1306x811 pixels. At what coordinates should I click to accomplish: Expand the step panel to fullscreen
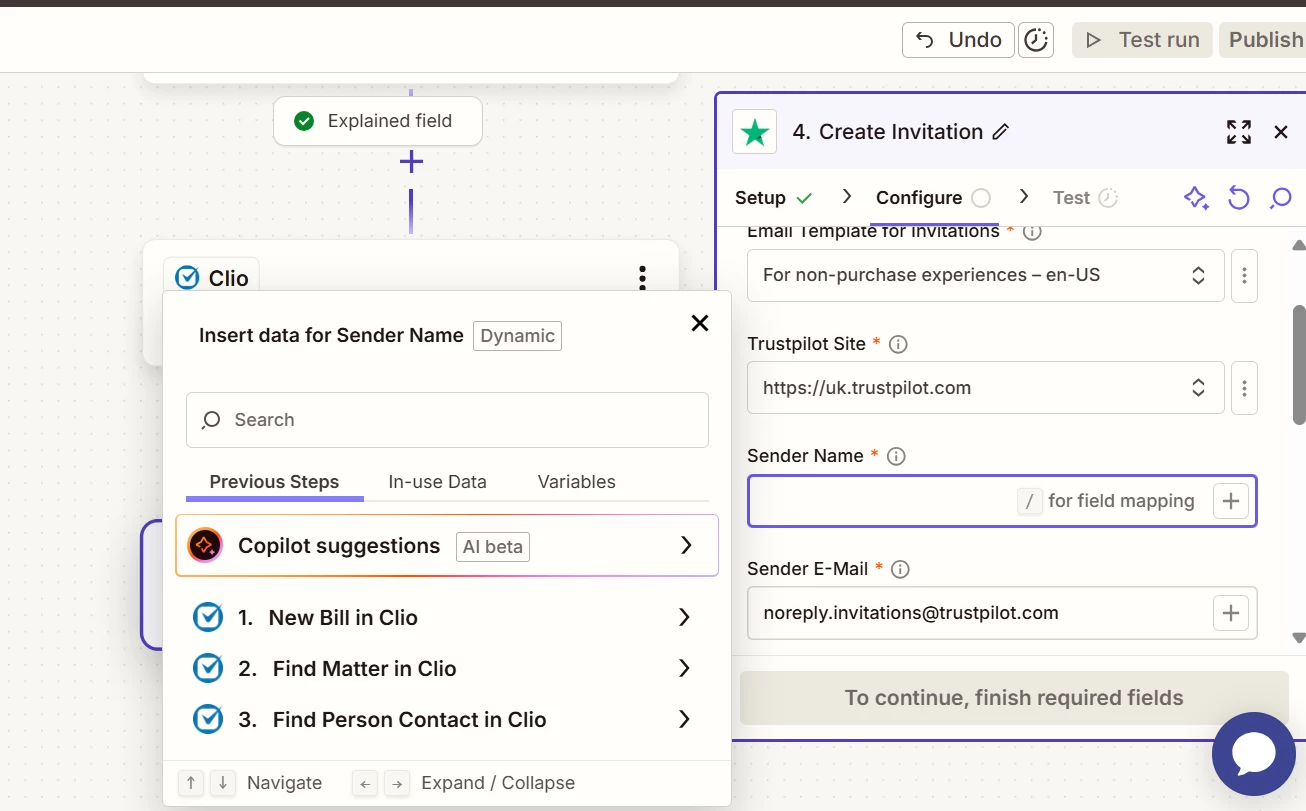[1239, 132]
